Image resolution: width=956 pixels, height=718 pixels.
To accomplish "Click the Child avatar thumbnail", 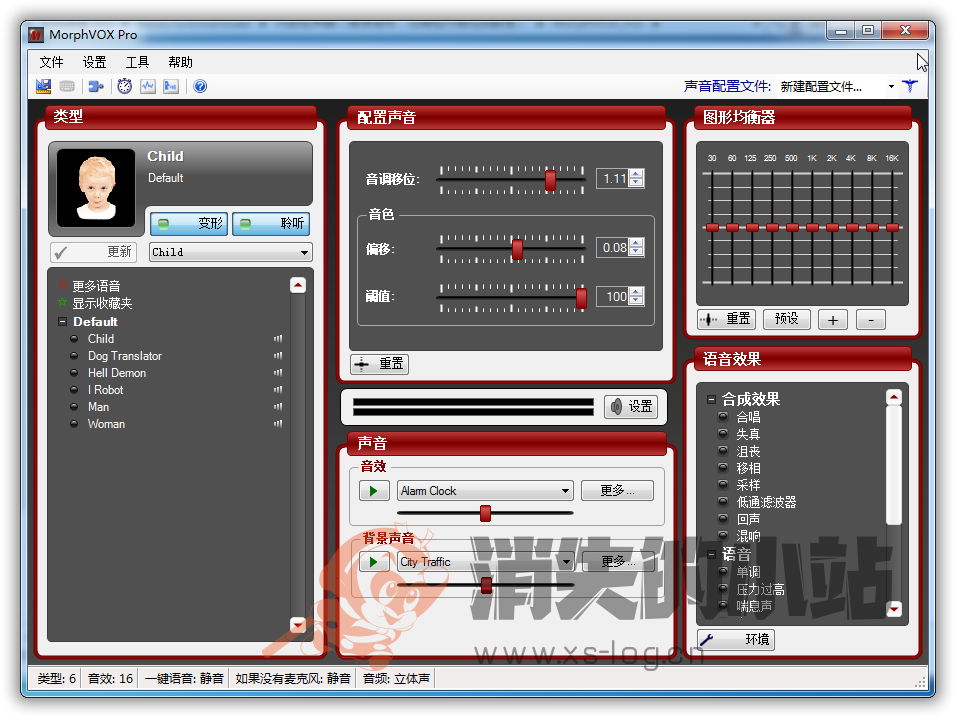I will click(96, 188).
